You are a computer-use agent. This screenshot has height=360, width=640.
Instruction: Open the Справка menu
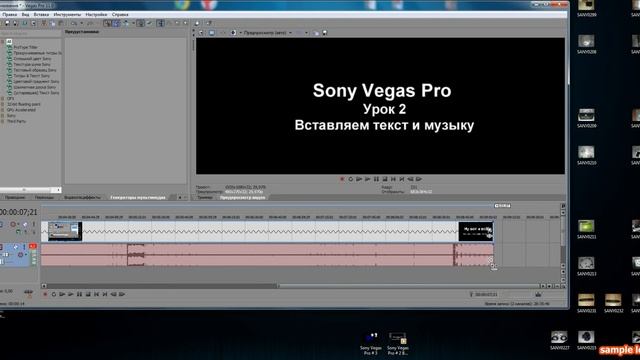click(120, 14)
